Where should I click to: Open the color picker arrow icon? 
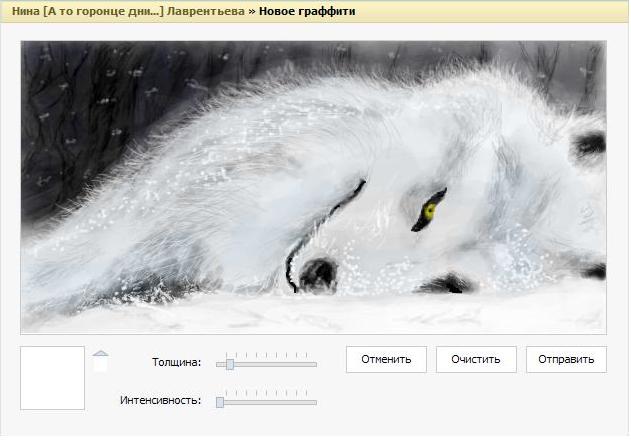100,352
